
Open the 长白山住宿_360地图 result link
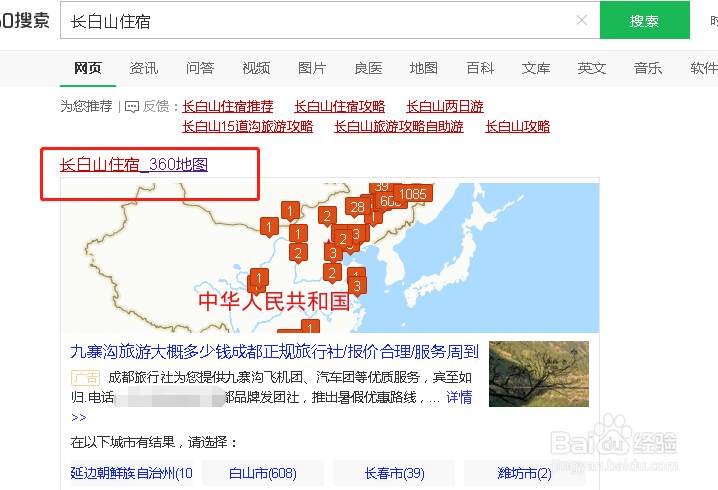click(x=134, y=164)
